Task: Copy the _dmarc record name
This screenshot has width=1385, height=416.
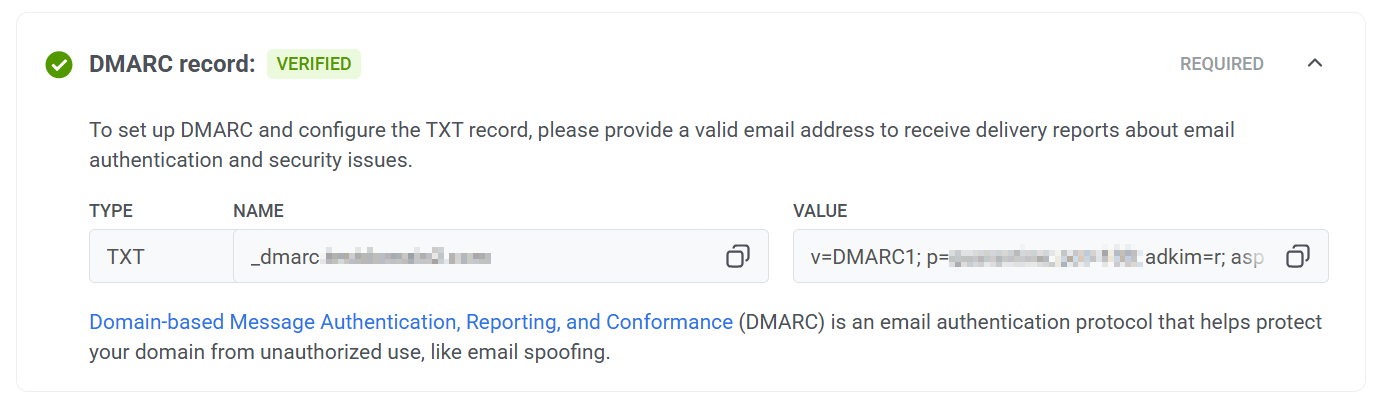Action: click(737, 257)
